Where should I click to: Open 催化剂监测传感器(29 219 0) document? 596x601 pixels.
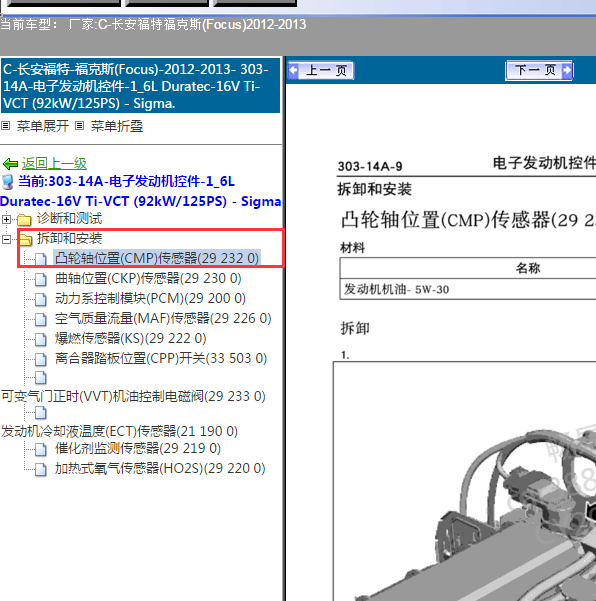pyautogui.click(x=138, y=448)
